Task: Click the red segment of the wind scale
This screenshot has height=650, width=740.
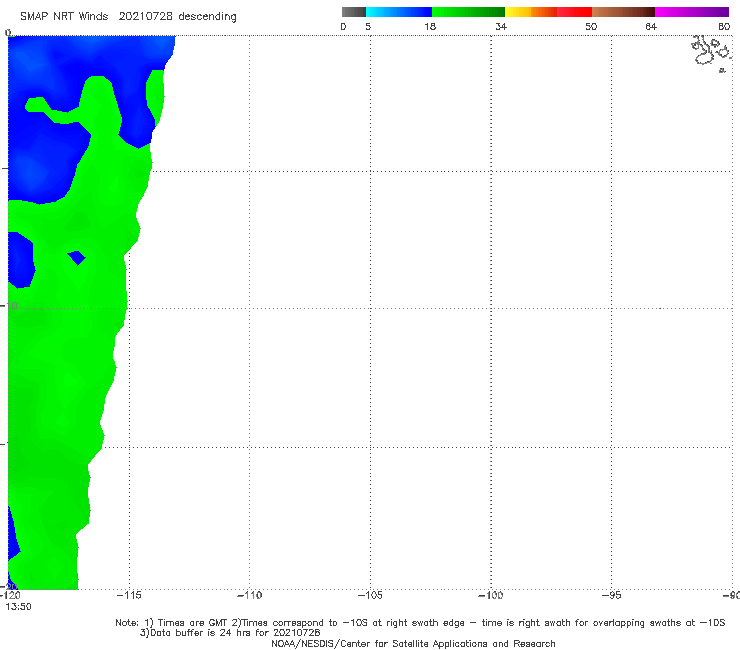Action: pos(574,12)
